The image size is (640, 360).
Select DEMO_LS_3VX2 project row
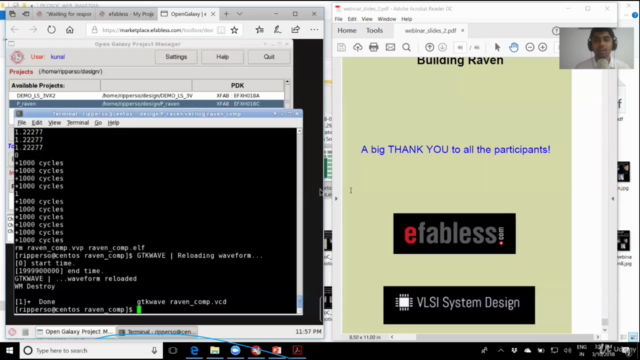[147, 96]
